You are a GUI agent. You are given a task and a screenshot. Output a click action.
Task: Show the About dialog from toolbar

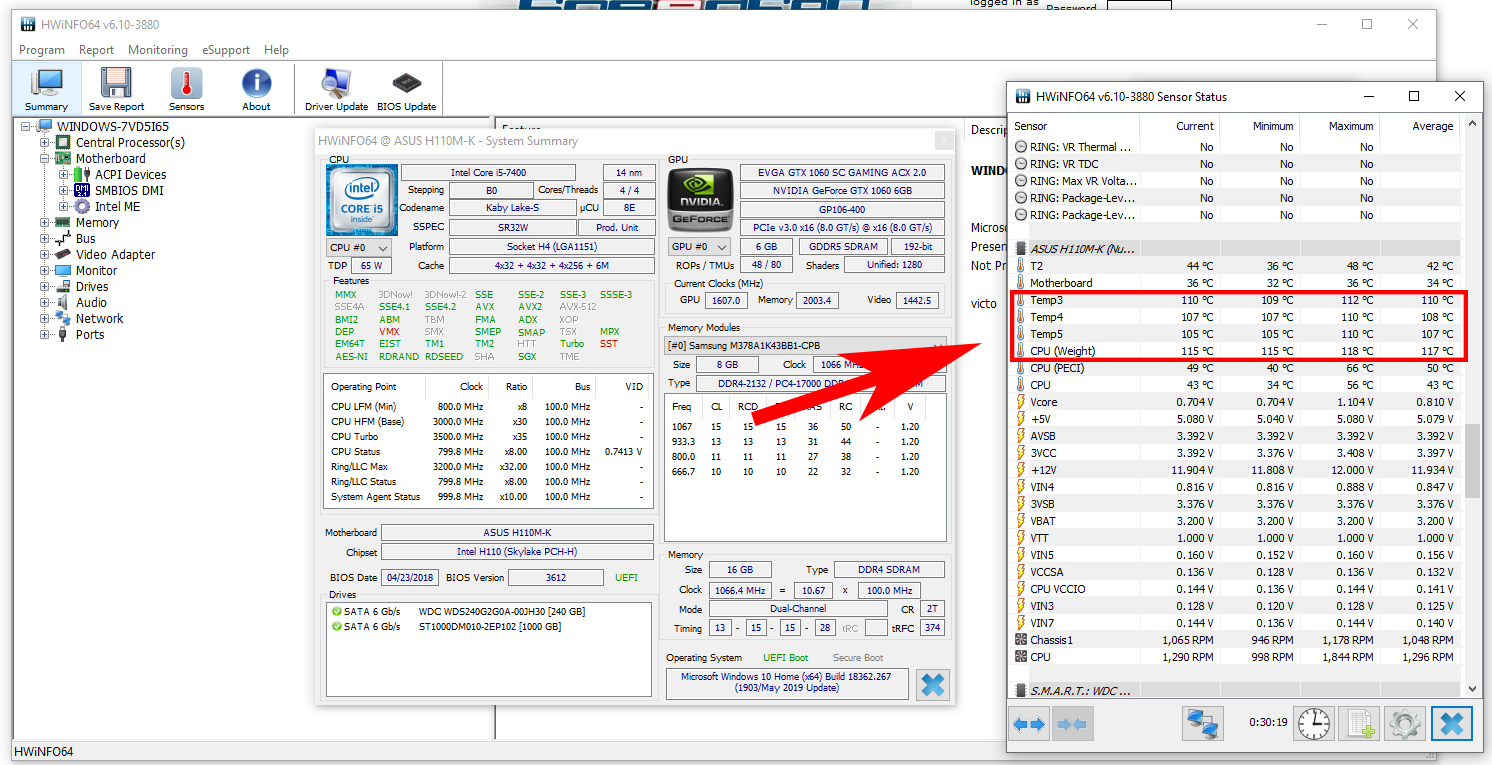(256, 89)
